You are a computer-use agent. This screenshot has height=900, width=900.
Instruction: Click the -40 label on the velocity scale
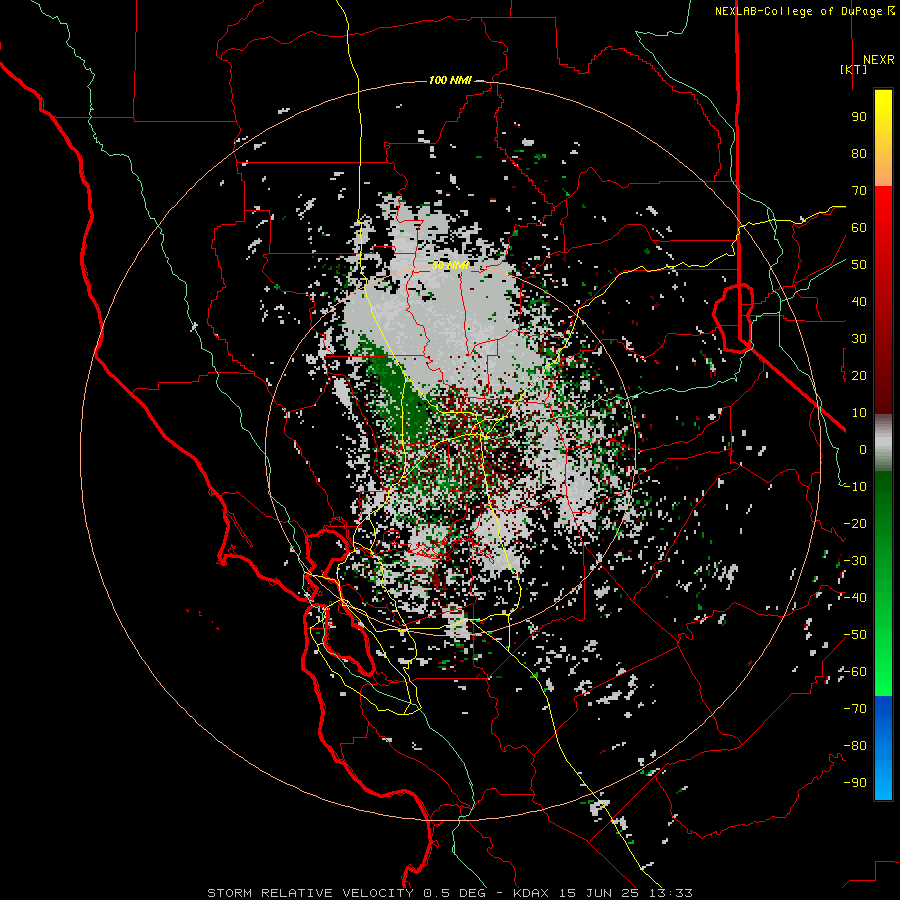855,598
